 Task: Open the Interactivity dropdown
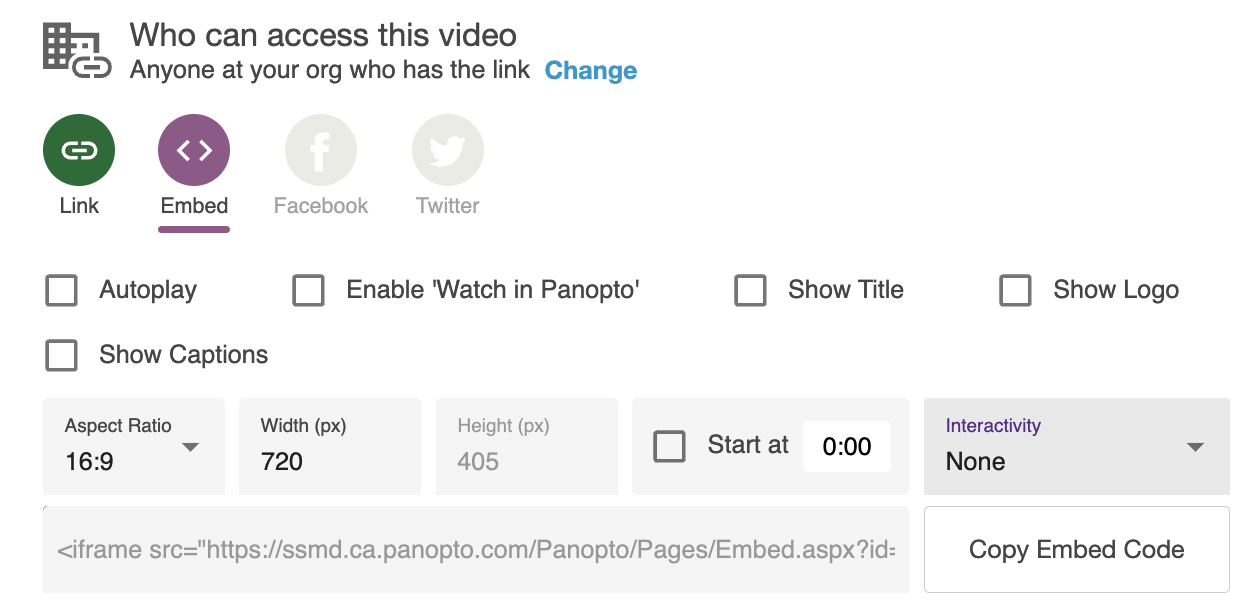click(1192, 448)
